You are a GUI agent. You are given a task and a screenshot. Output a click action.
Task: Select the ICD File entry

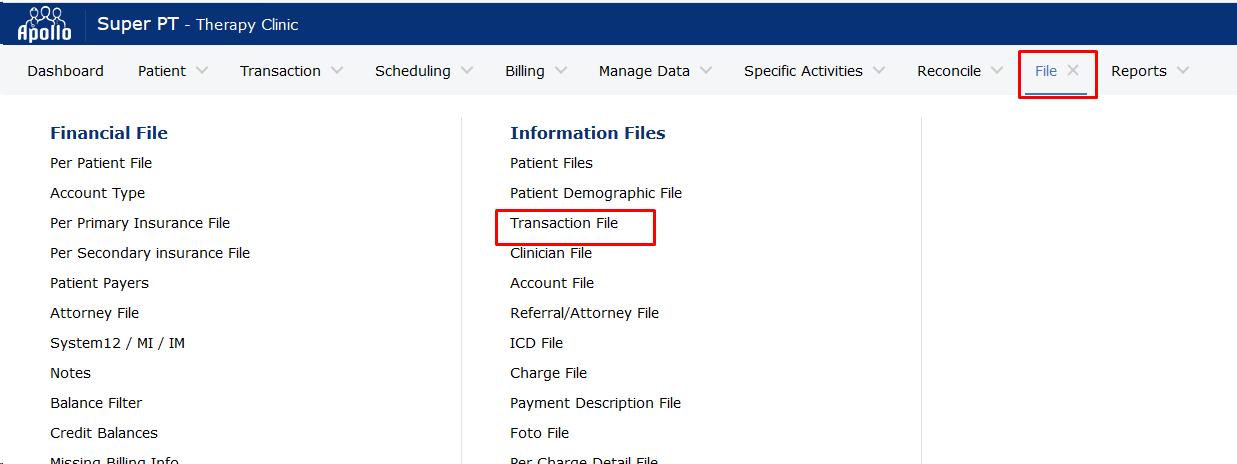pos(536,343)
